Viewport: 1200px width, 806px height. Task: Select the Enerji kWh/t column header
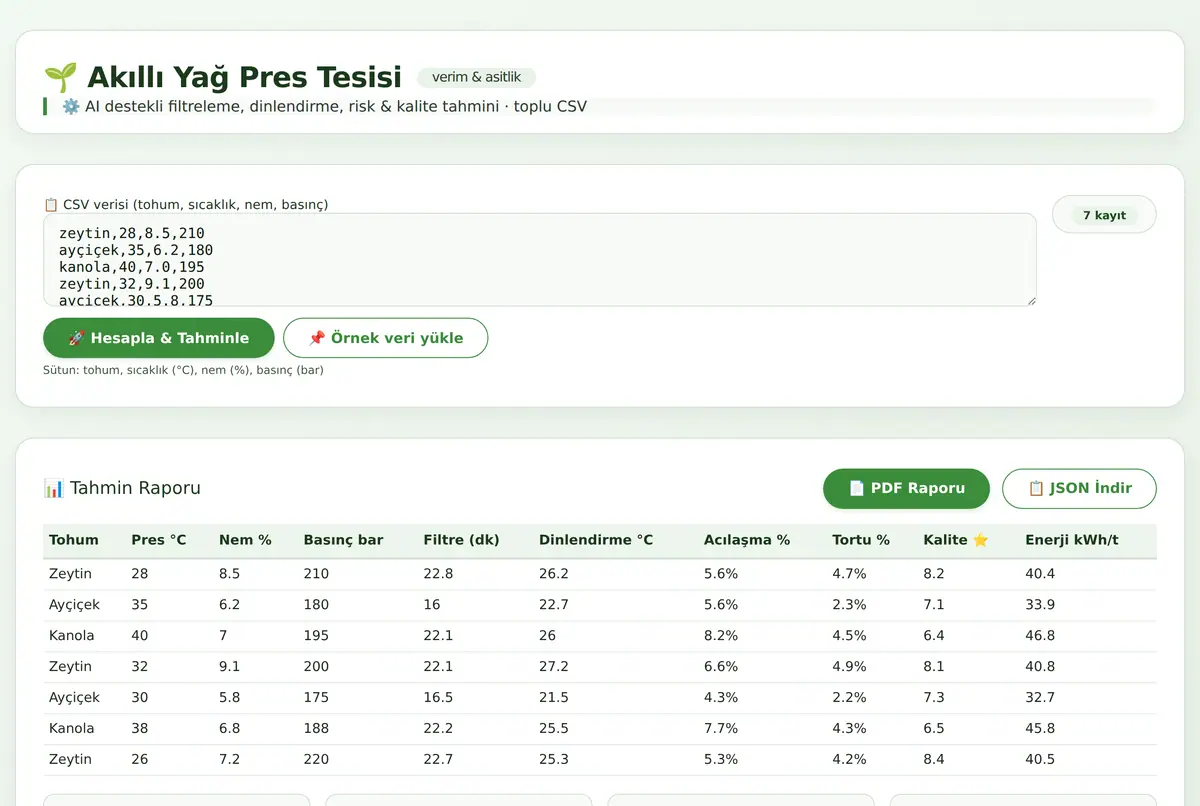click(x=1072, y=540)
